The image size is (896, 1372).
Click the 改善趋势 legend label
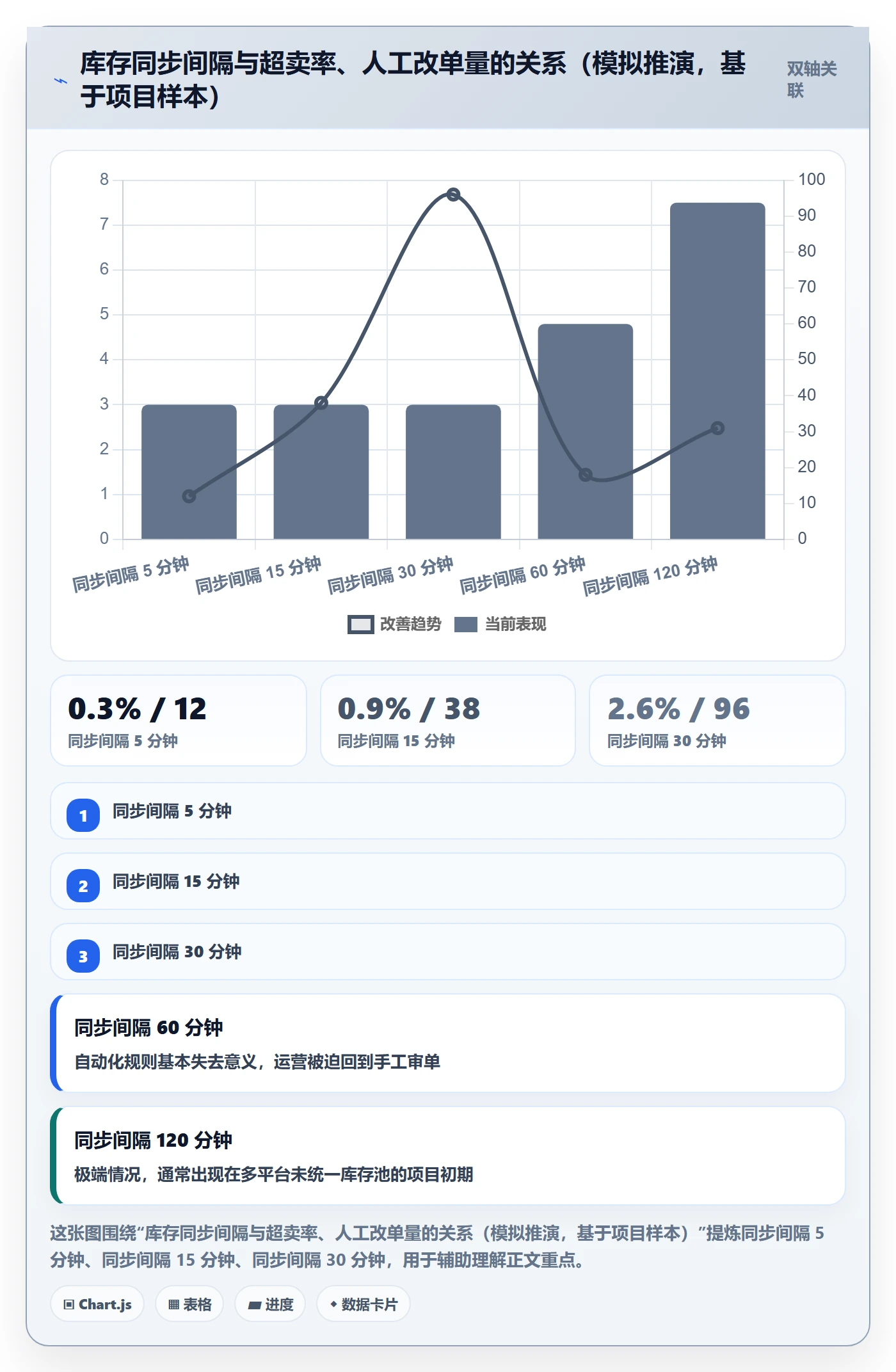coord(410,625)
